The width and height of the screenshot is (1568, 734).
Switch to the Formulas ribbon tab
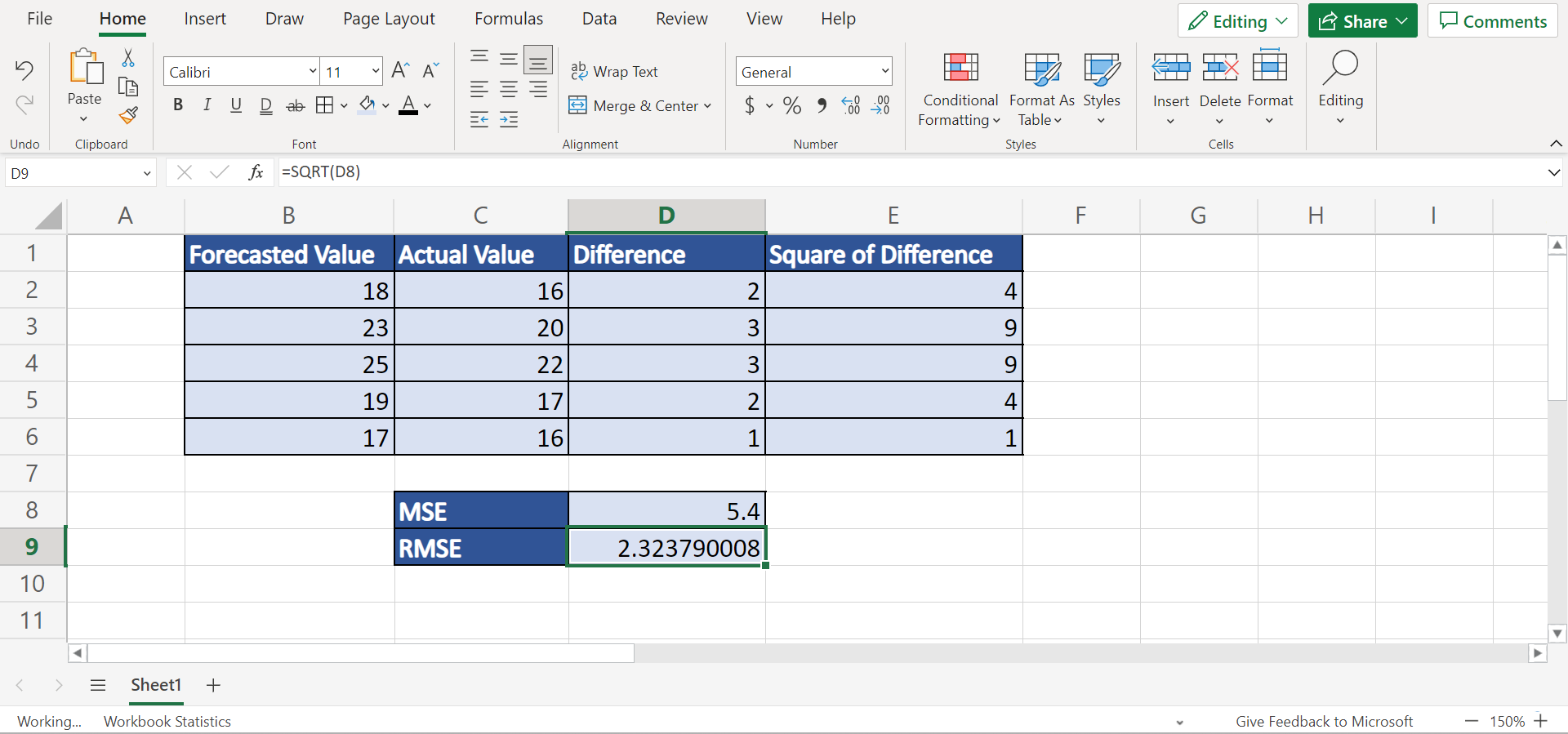click(x=509, y=19)
